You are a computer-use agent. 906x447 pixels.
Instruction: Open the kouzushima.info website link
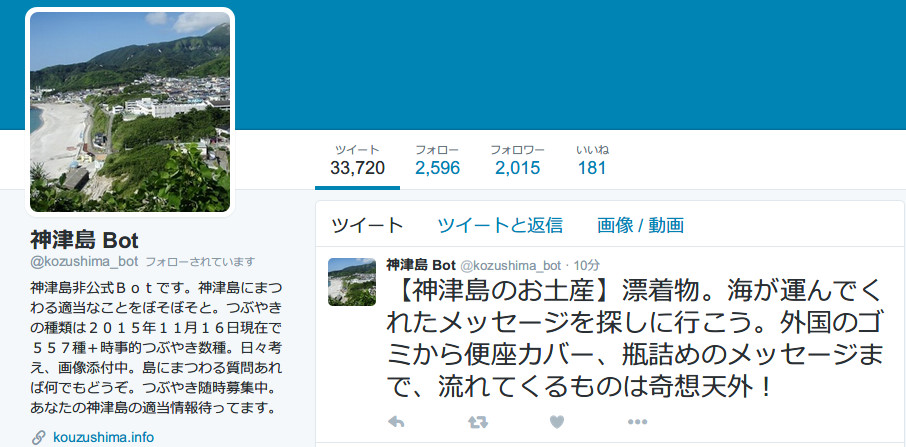tap(103, 437)
